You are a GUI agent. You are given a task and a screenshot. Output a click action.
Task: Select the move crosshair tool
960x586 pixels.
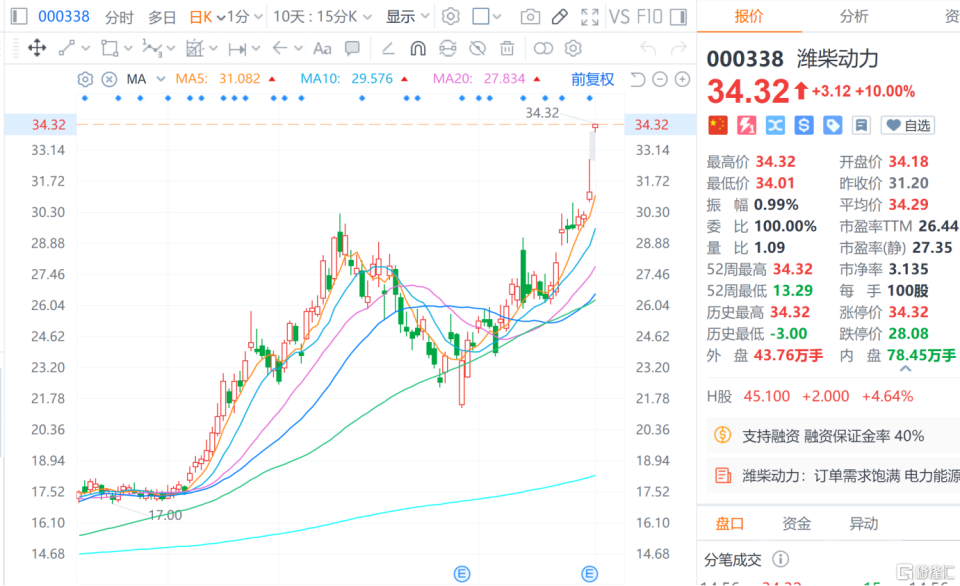pos(37,48)
